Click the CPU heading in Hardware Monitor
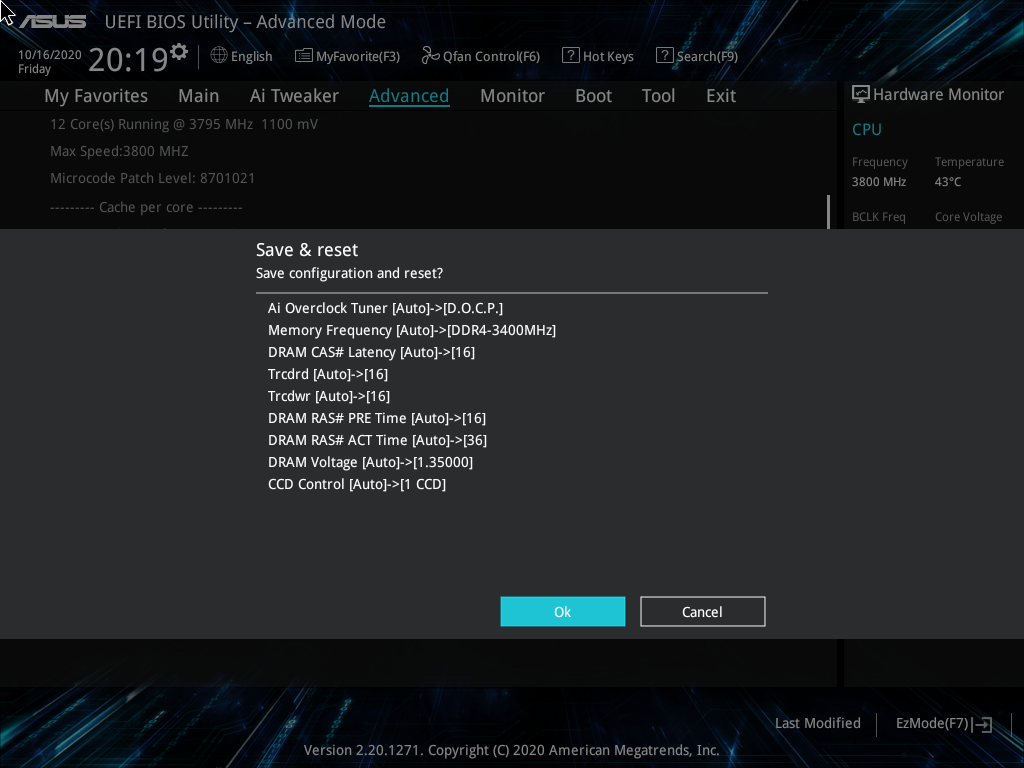Image resolution: width=1024 pixels, height=768 pixels. 867,129
